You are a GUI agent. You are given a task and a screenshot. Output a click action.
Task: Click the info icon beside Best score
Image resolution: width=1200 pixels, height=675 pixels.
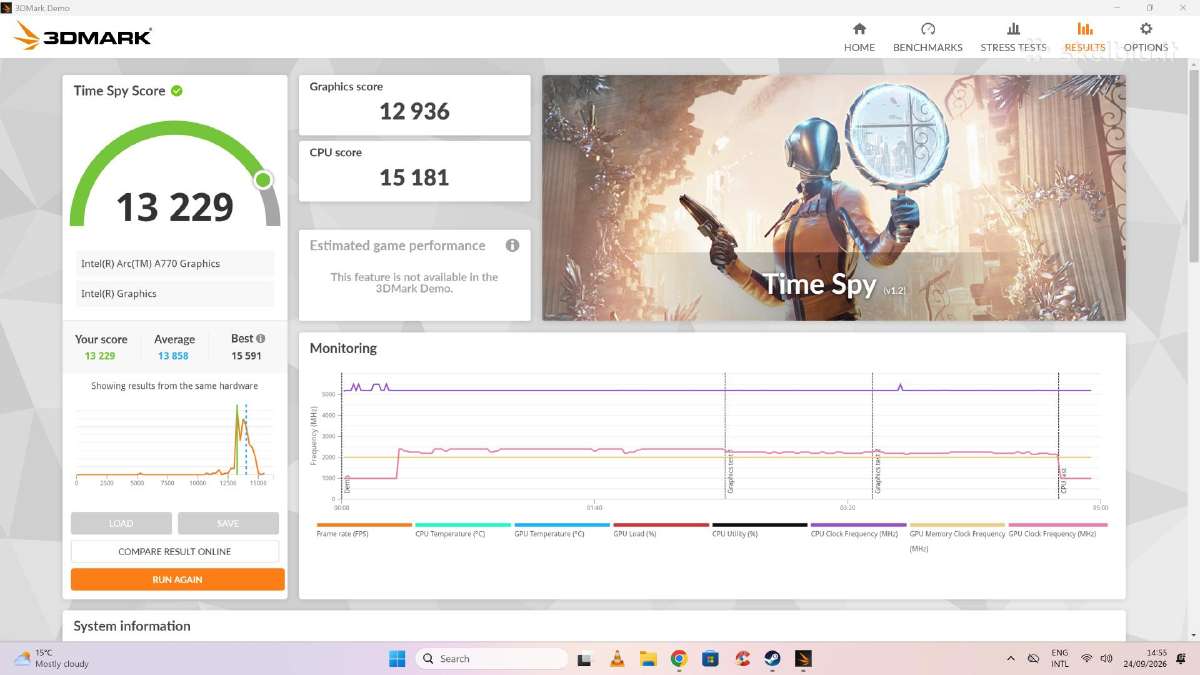point(261,339)
